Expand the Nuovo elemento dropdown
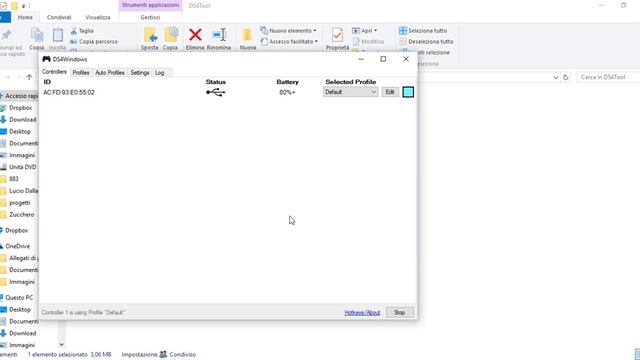Image resolution: width=640 pixels, height=360 pixels. click(288, 31)
